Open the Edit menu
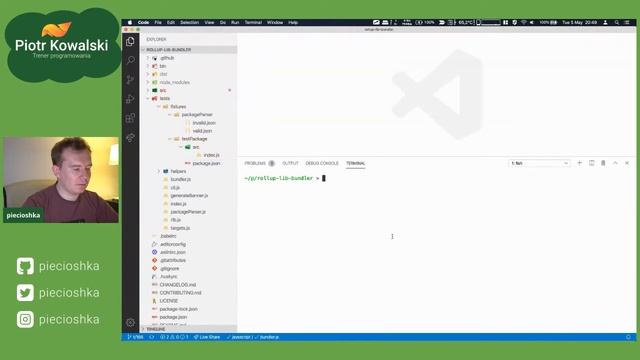 tap(171, 22)
